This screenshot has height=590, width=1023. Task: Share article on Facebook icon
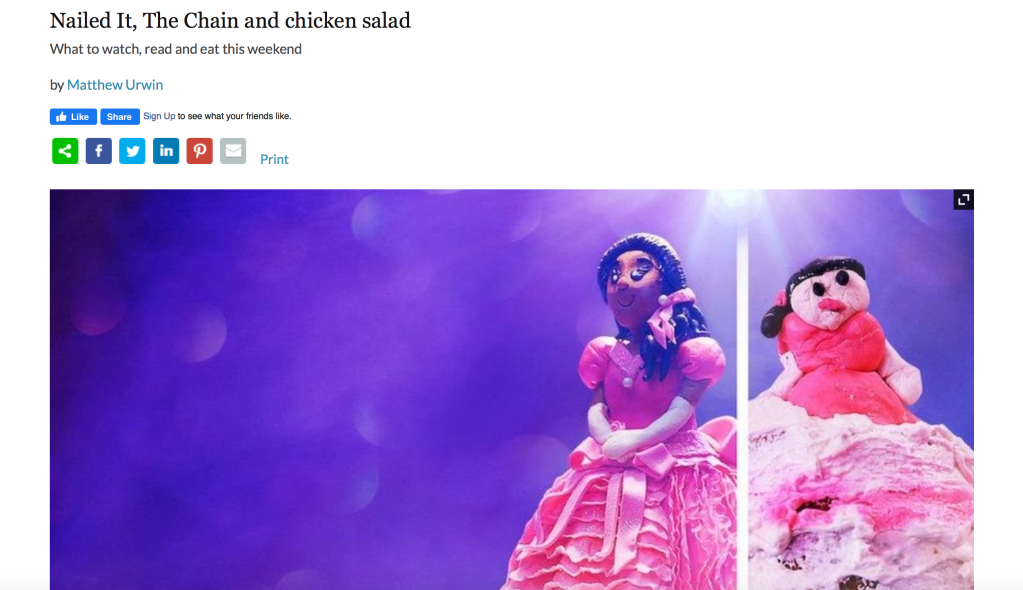click(x=99, y=151)
